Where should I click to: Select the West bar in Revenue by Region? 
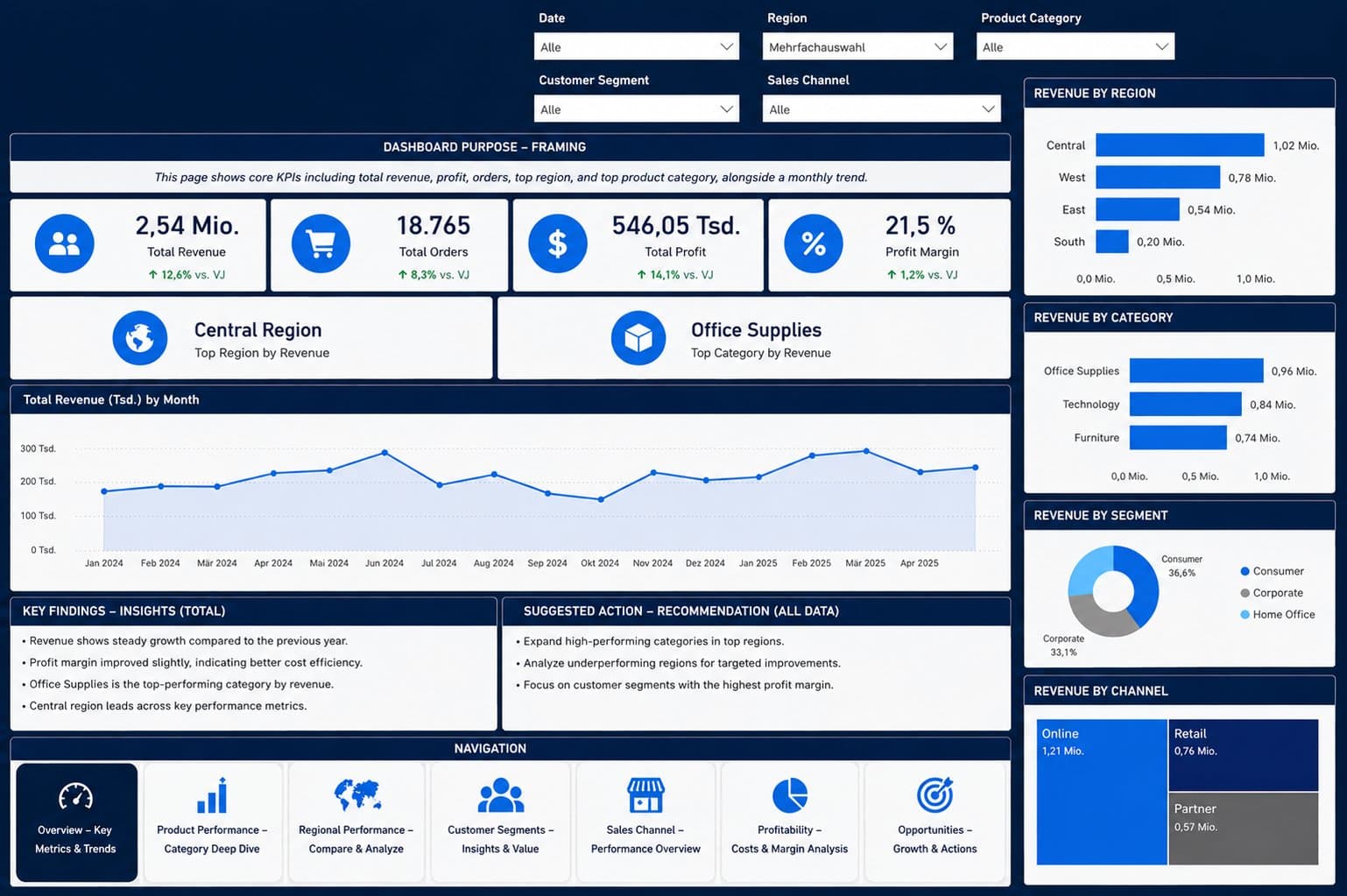[x=1158, y=177]
